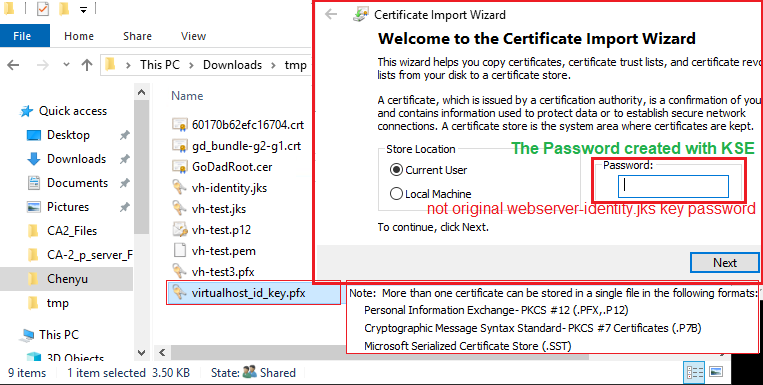763x385 pixels.
Task: Go back in Certificate Import Wizard
Action: (331, 14)
